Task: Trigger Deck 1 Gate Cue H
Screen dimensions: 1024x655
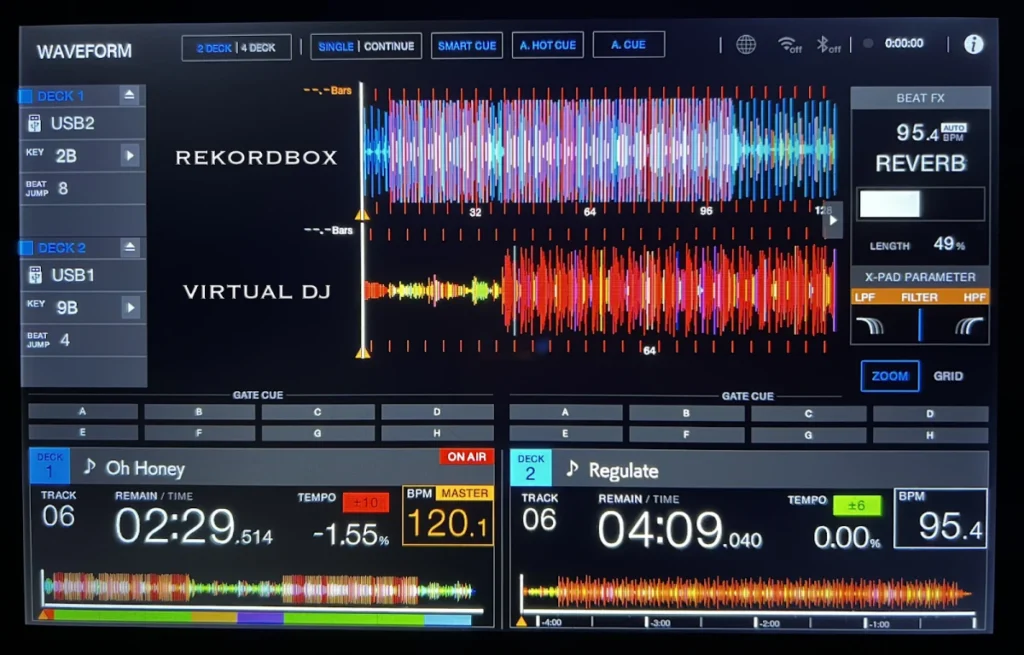Action: 438,432
